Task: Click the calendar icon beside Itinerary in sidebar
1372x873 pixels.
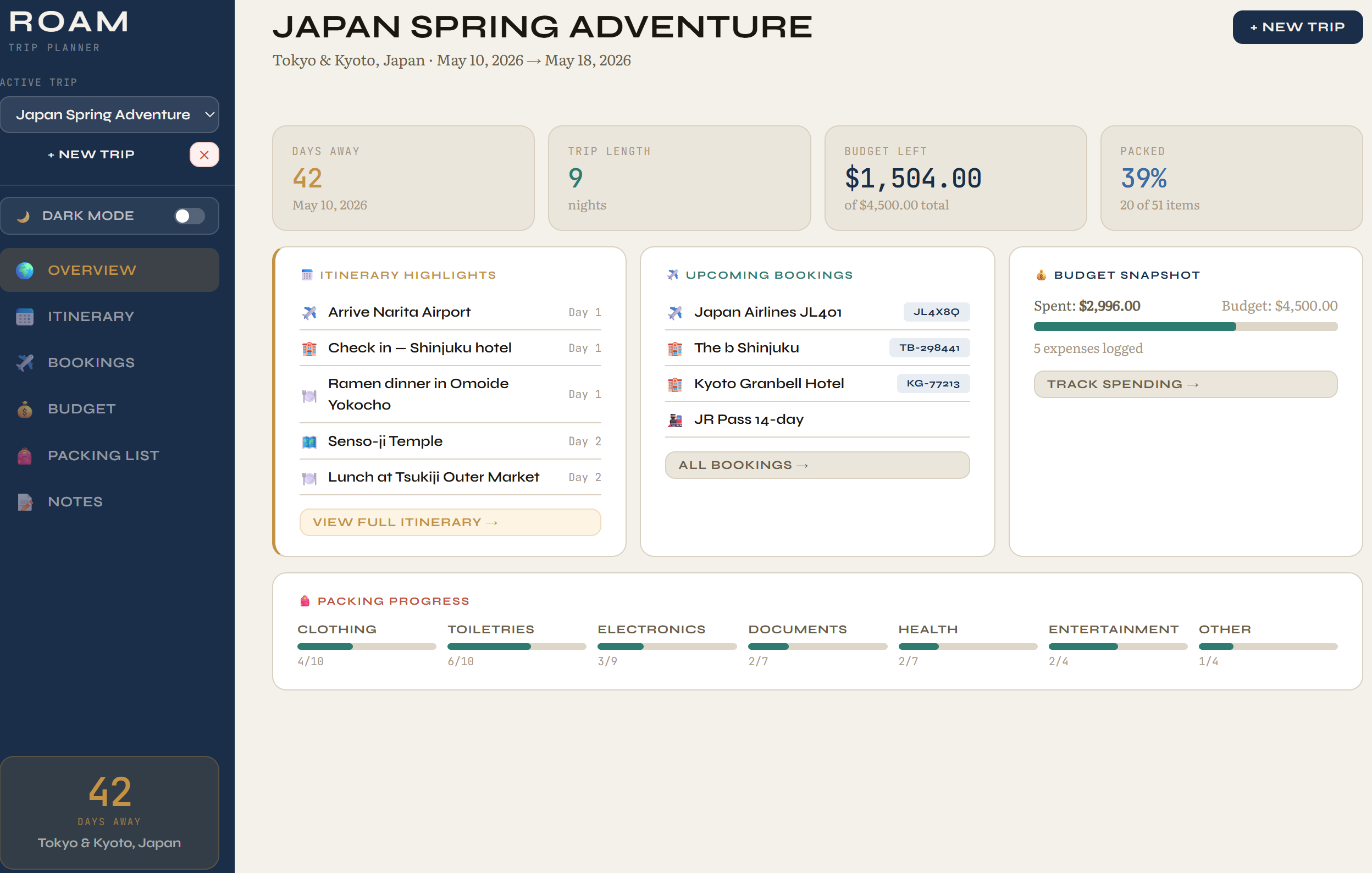Action: 25,316
